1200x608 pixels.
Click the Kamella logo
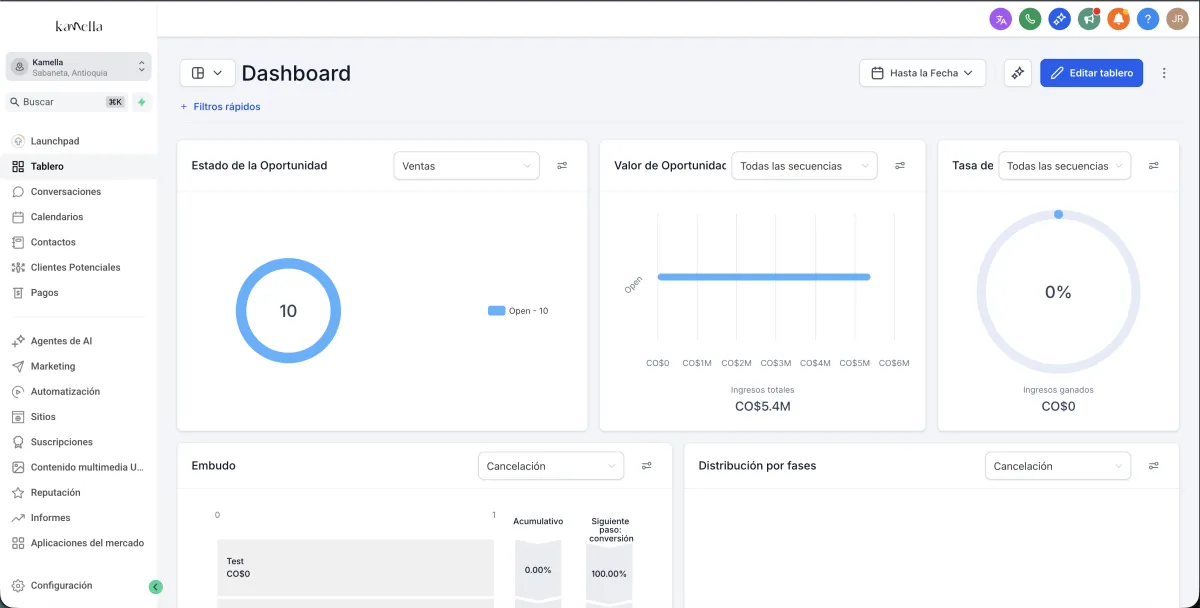point(79,26)
